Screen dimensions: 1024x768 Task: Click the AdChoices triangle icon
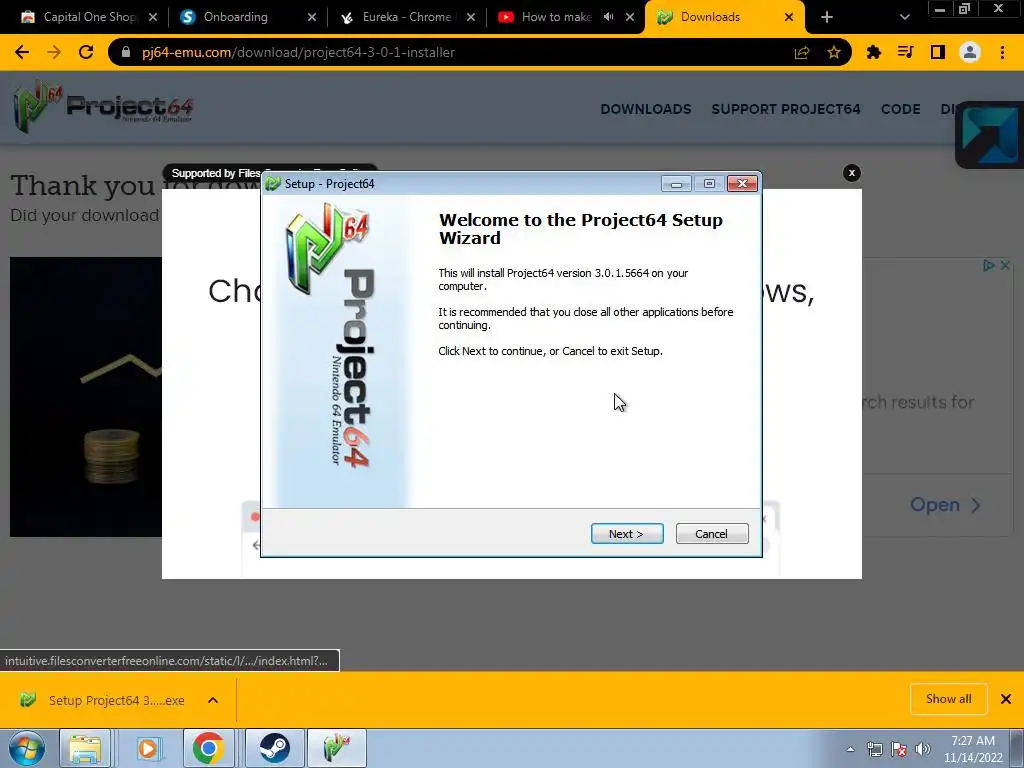point(989,265)
